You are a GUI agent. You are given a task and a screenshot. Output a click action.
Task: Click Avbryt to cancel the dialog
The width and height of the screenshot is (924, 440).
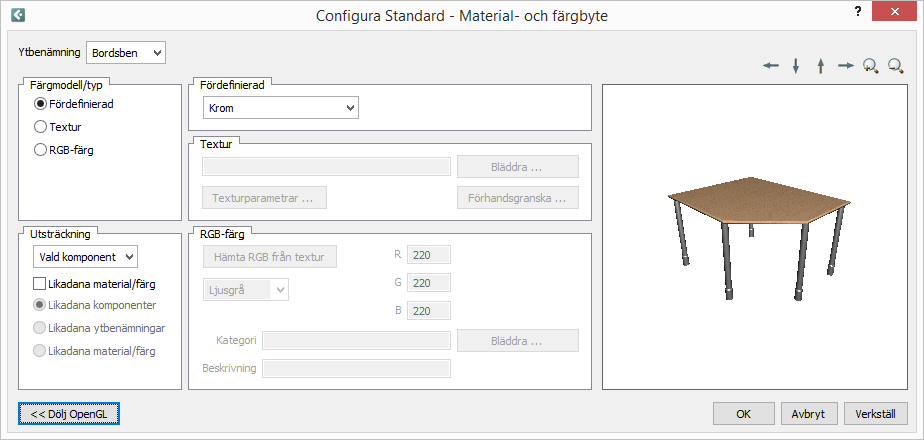[x=808, y=413]
